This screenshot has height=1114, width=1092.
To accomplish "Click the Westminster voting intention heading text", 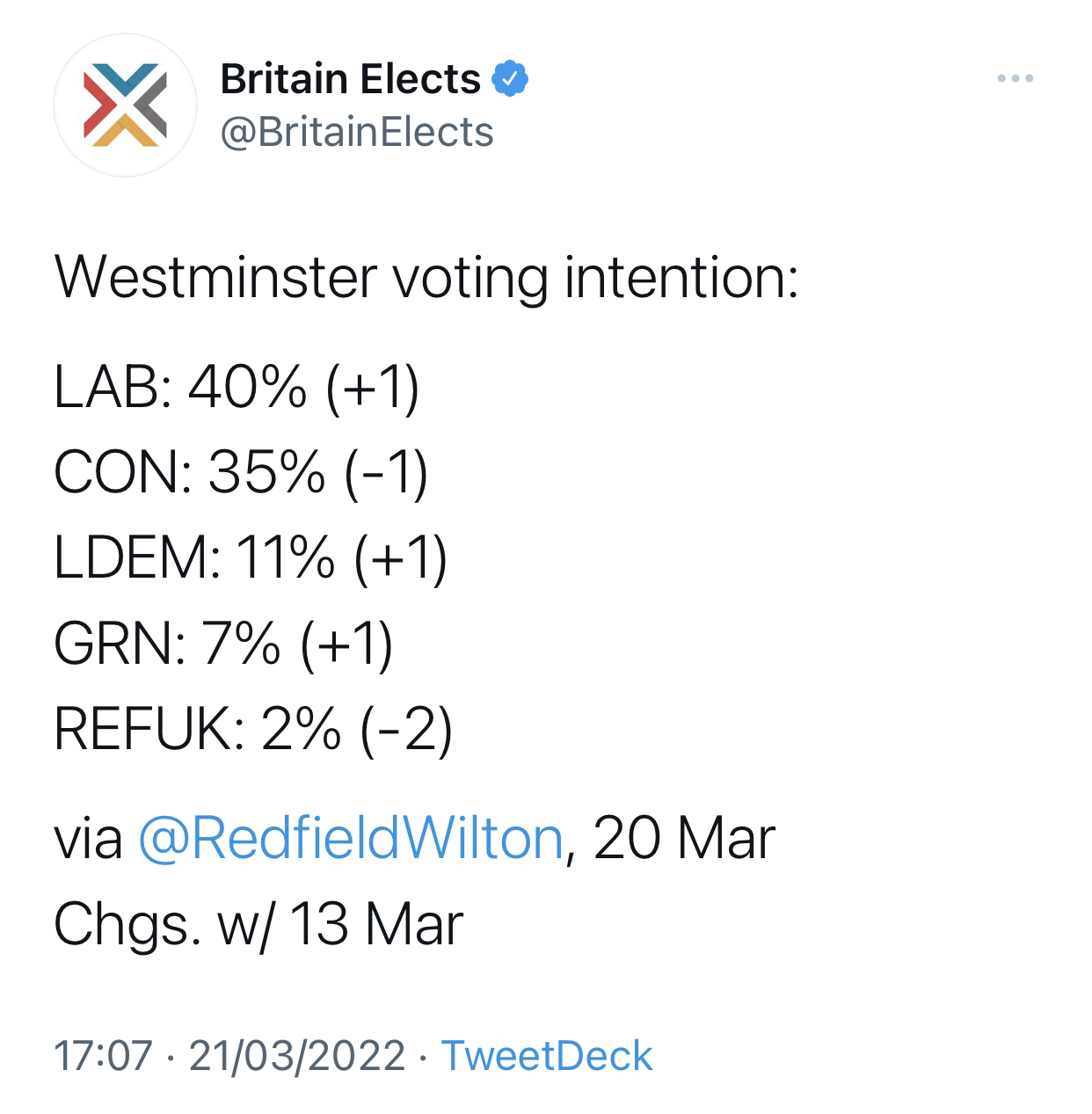I will (426, 278).
